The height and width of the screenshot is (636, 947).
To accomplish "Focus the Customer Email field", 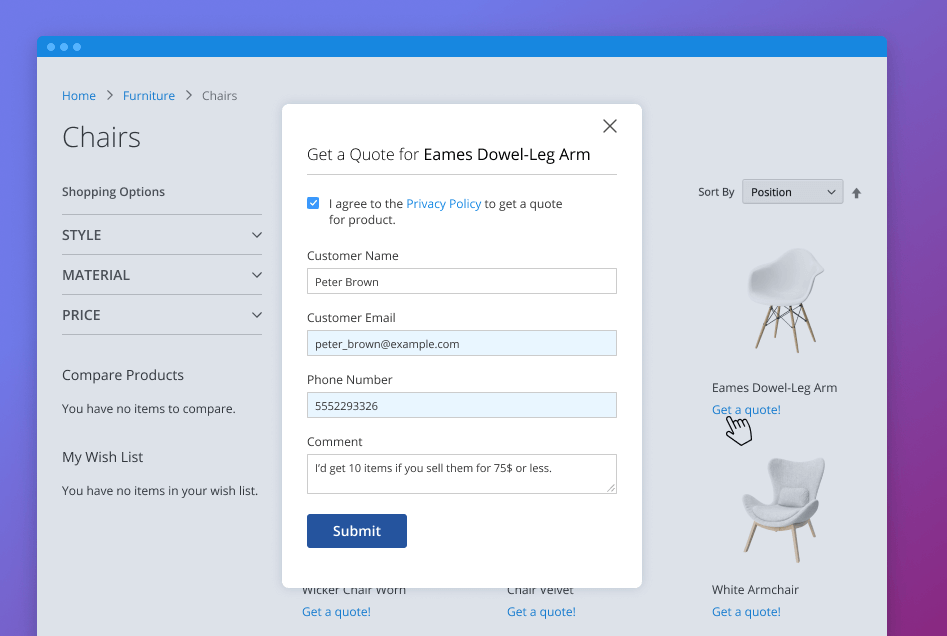I will click(461, 343).
